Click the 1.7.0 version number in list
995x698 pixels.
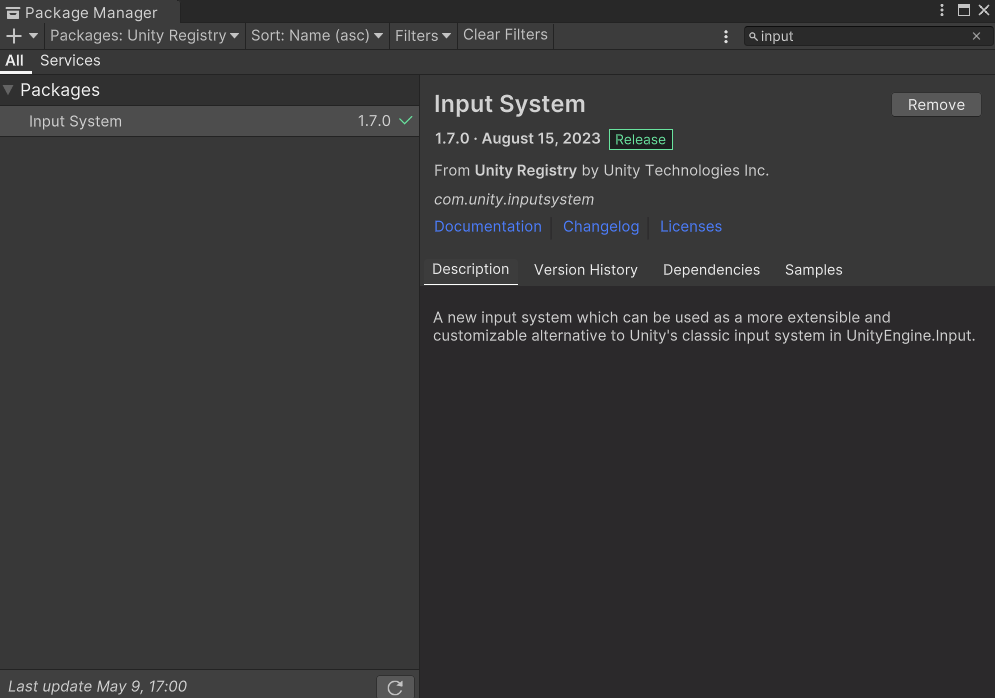pos(374,121)
